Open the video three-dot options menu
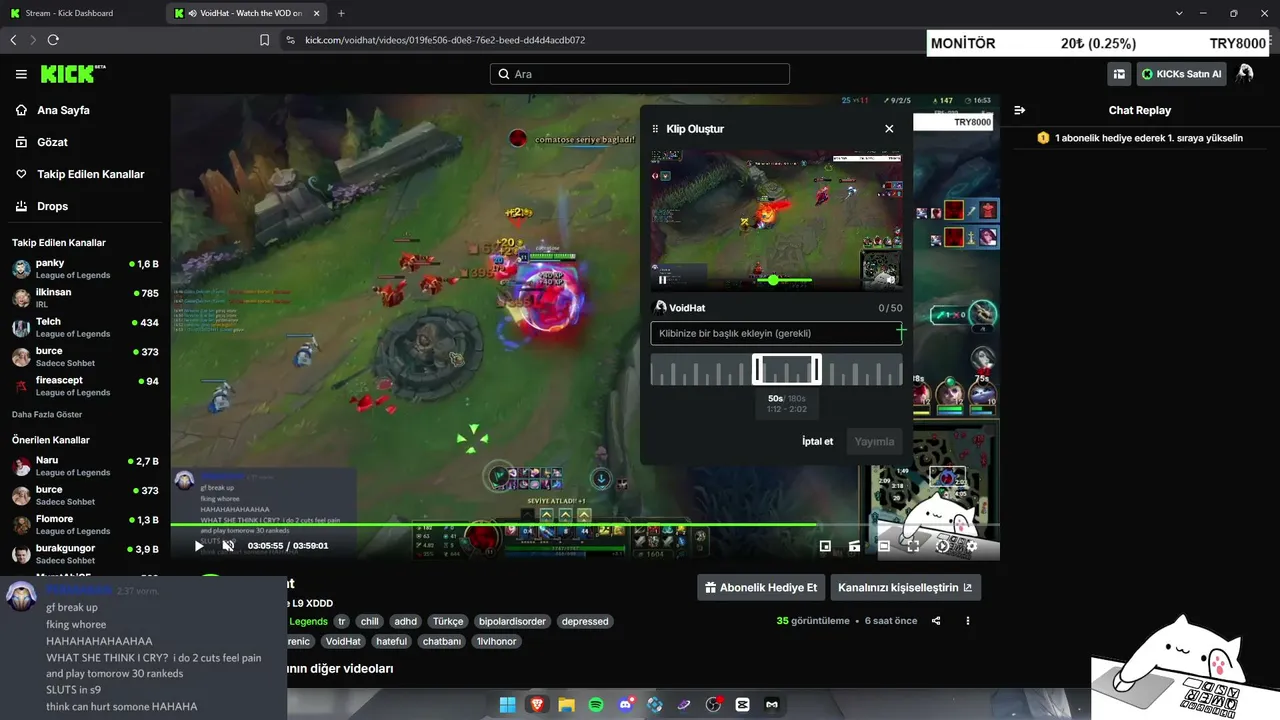Screen dimensions: 1280x720 point(968,621)
